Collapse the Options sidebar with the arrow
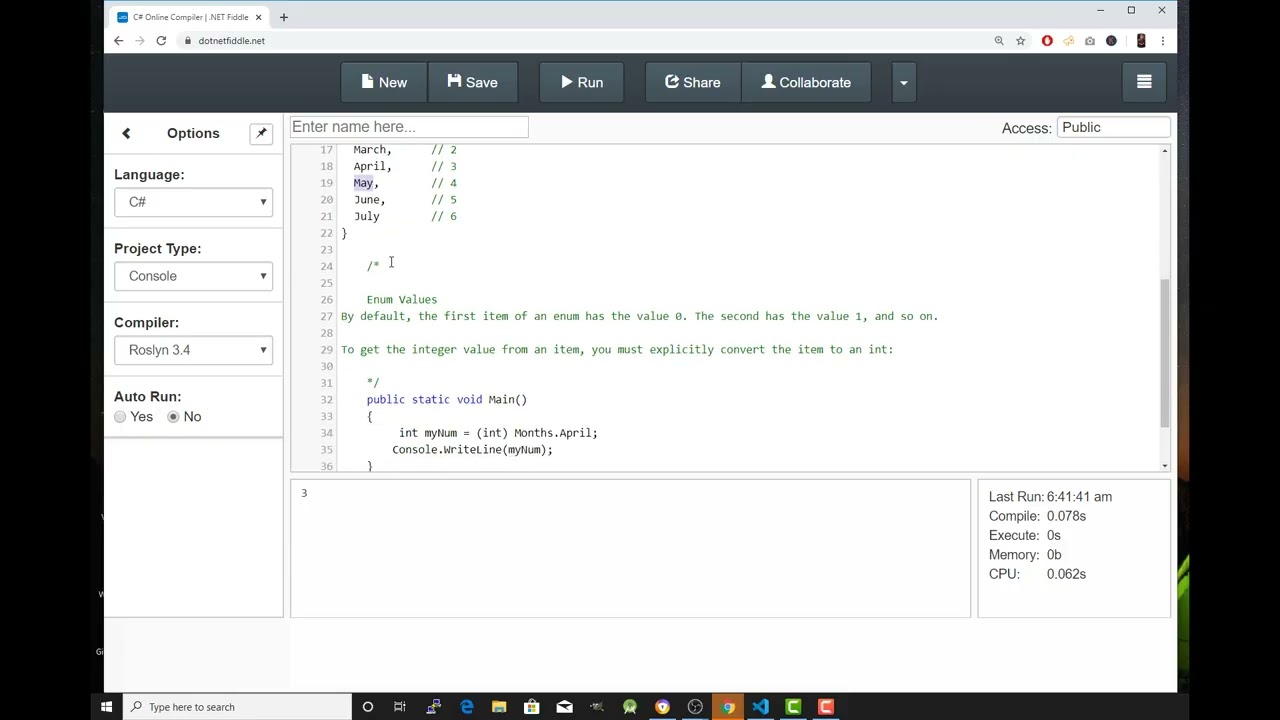The image size is (1280, 720). pyautogui.click(x=126, y=133)
